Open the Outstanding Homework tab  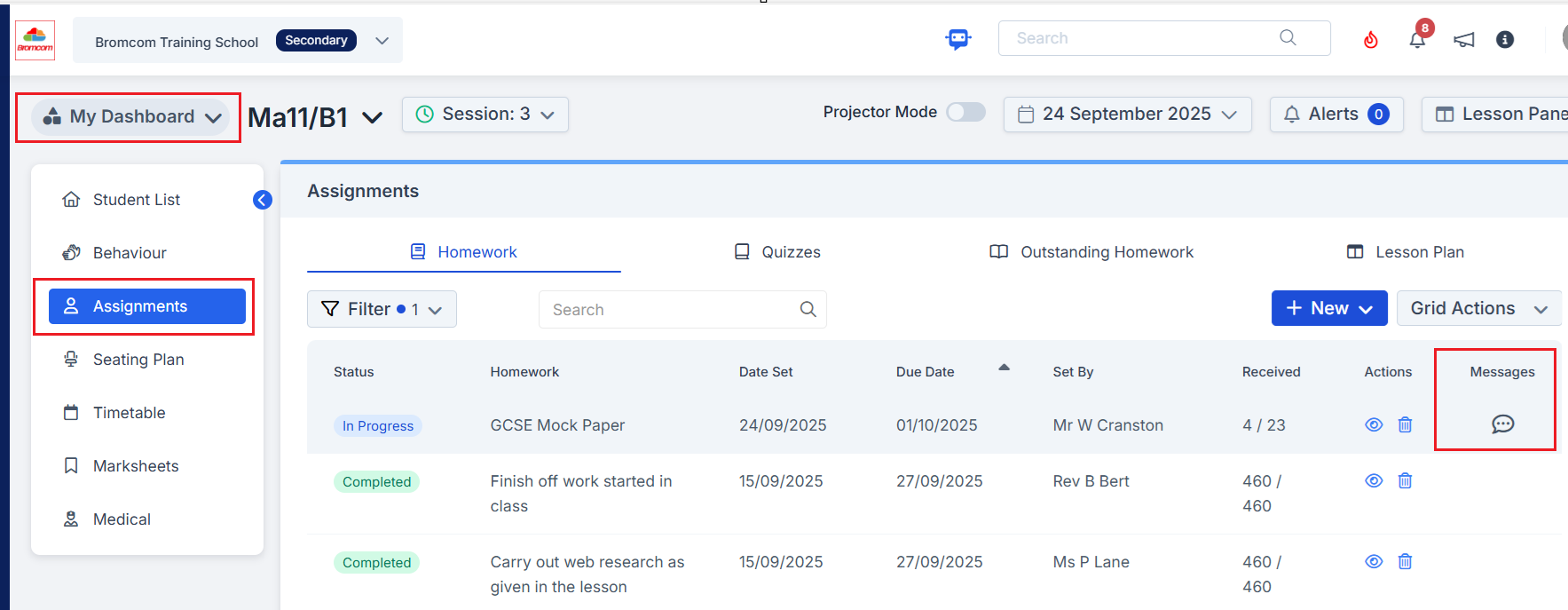pos(1091,252)
